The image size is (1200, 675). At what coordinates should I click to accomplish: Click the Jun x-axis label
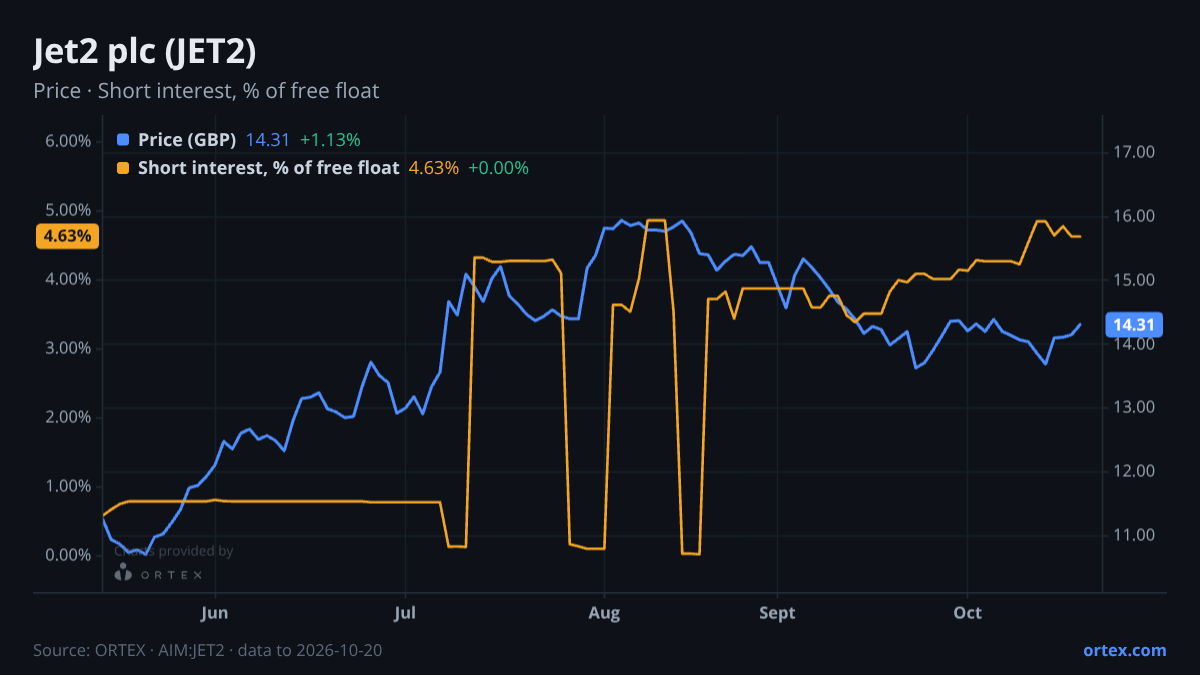(x=215, y=612)
